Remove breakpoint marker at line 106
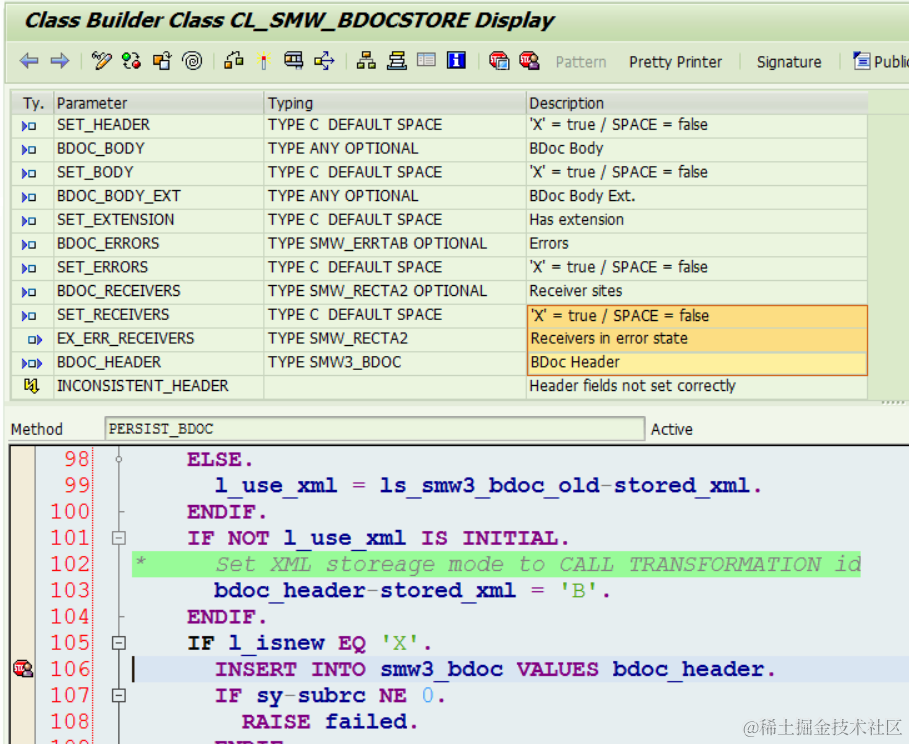 click(23, 669)
